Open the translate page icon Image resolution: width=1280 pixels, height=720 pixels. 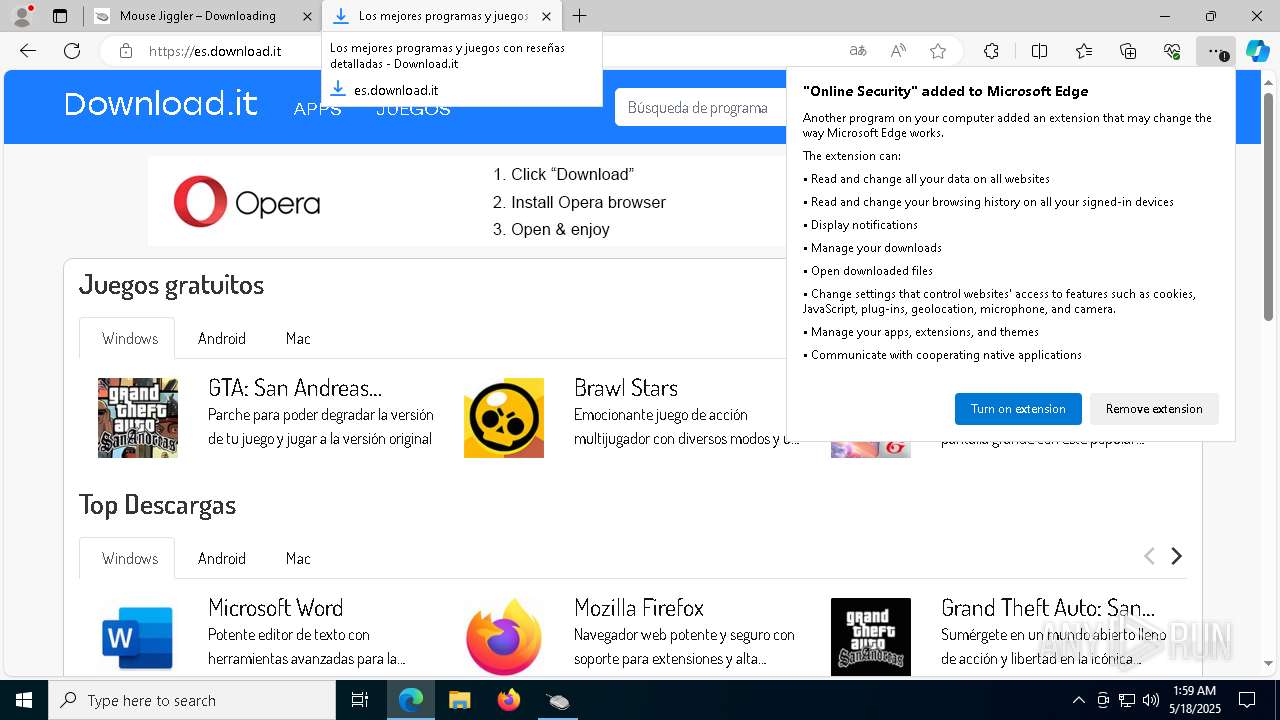857,51
